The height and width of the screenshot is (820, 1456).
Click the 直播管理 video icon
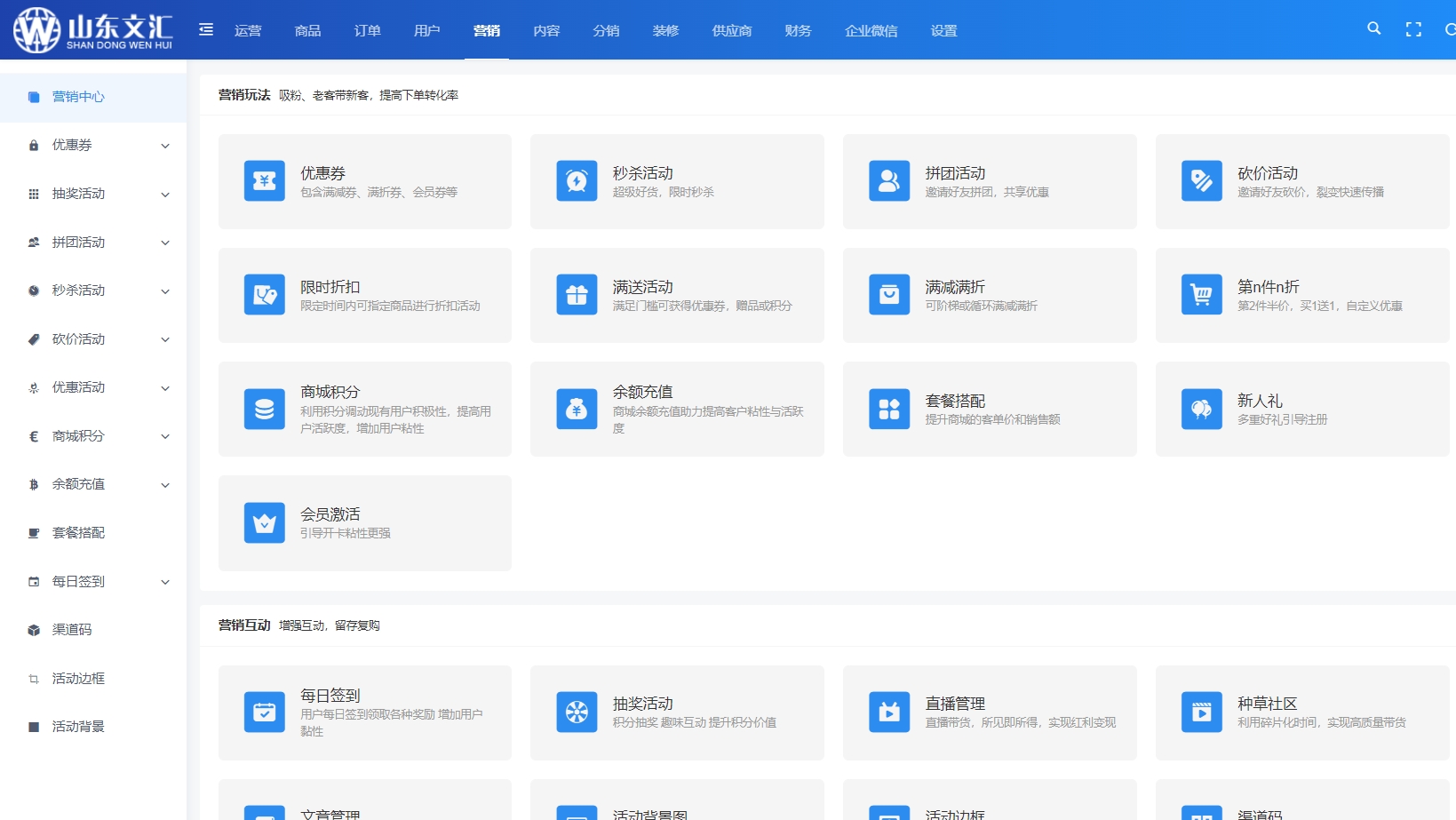tap(889, 713)
